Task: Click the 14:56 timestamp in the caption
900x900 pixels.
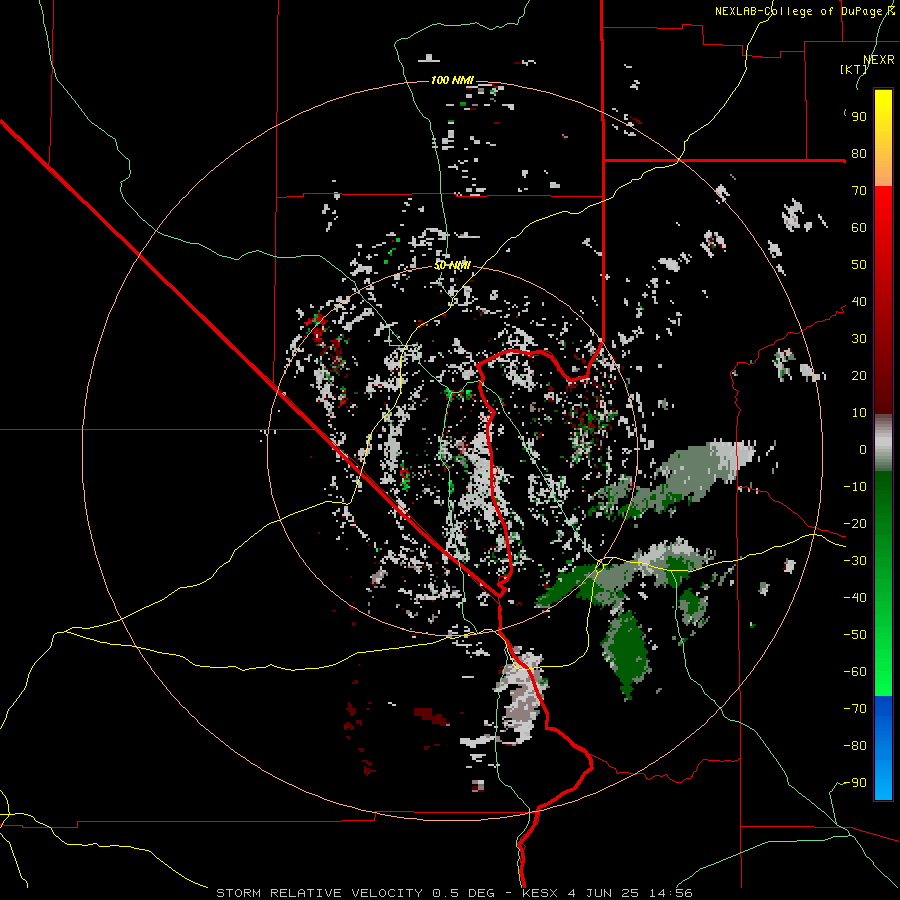Action: coord(670,893)
